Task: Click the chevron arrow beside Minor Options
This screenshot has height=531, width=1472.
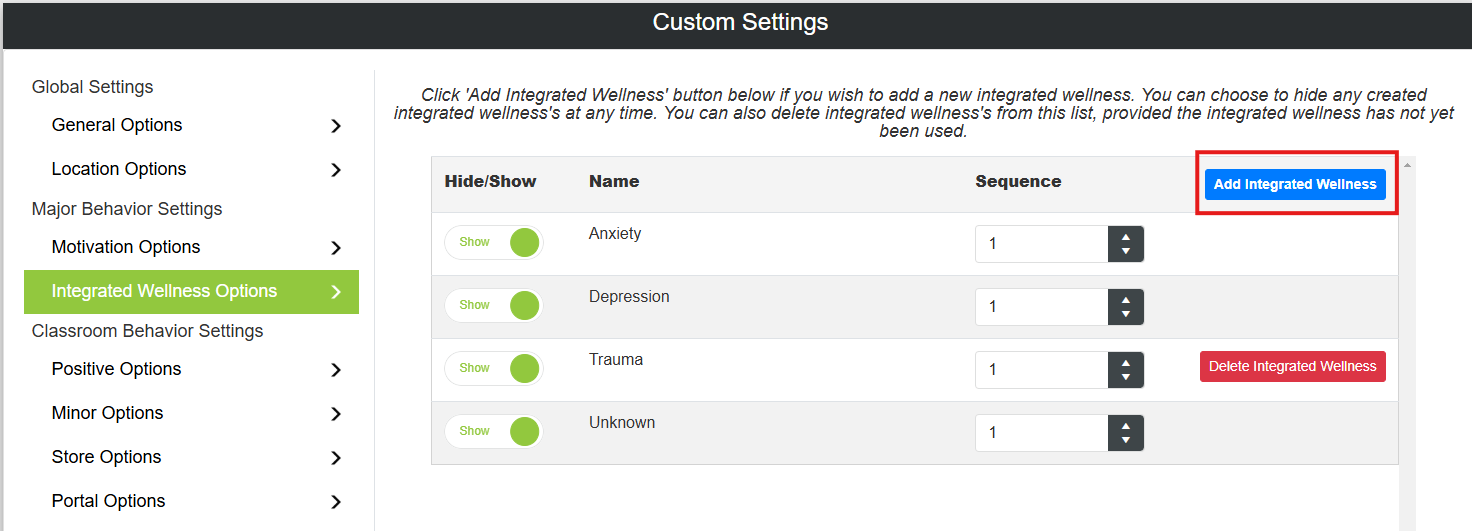Action: (336, 414)
